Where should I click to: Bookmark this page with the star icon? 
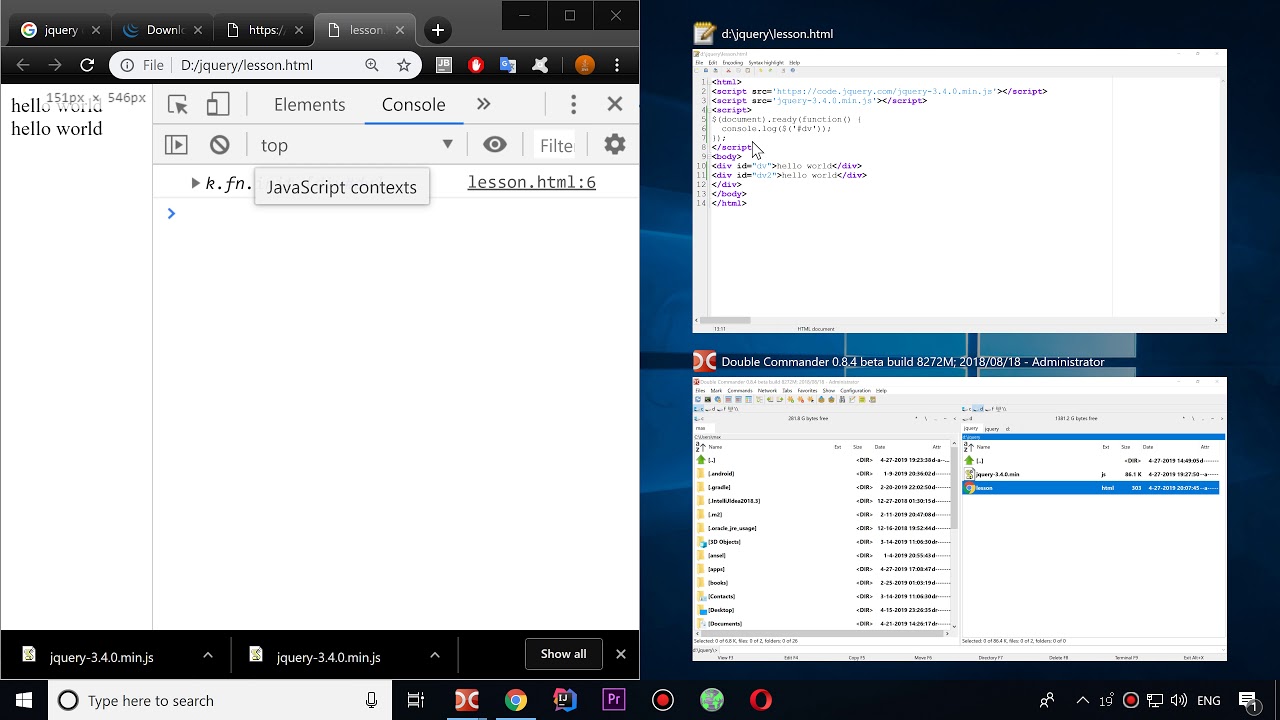click(x=404, y=65)
